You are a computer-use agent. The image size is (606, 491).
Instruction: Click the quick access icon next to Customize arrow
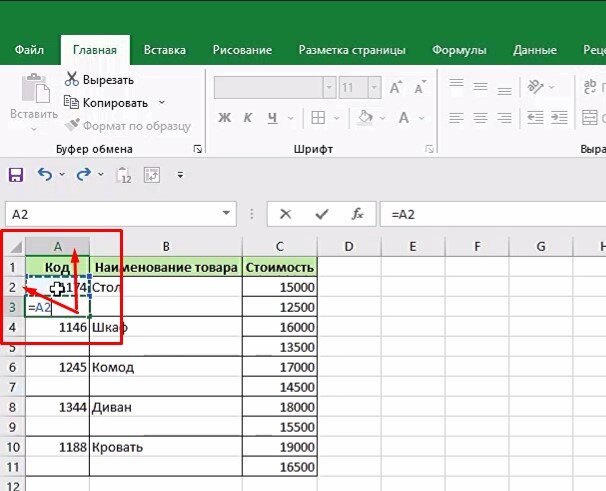[152, 175]
